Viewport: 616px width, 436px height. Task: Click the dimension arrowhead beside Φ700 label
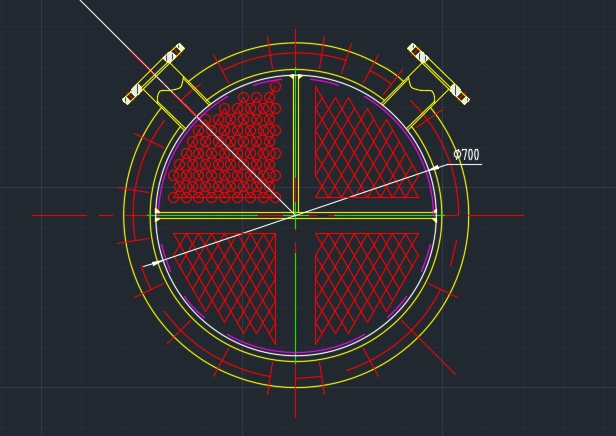pos(435,168)
